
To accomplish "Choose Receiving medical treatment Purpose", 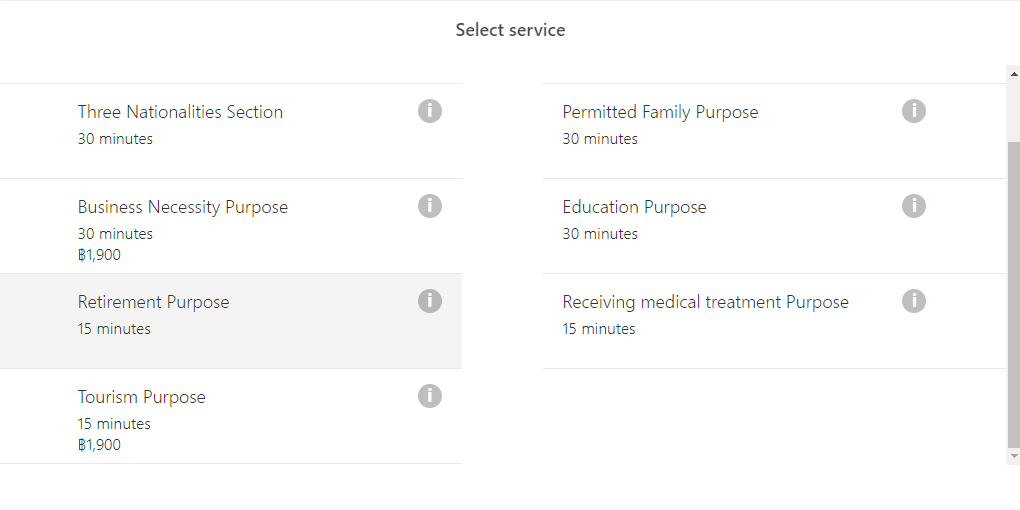I will click(x=773, y=321).
